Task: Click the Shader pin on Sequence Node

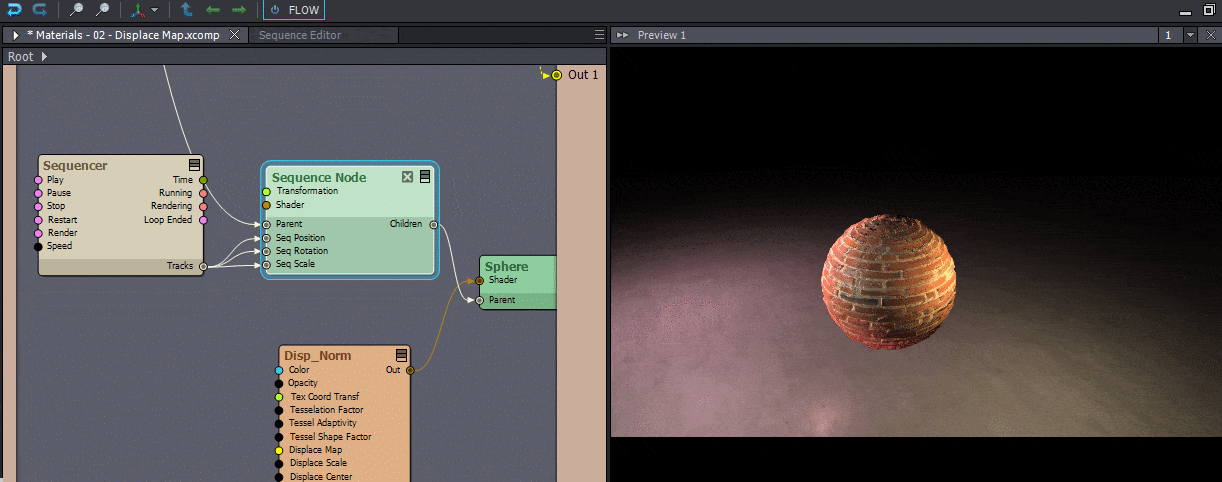Action: tap(266, 205)
